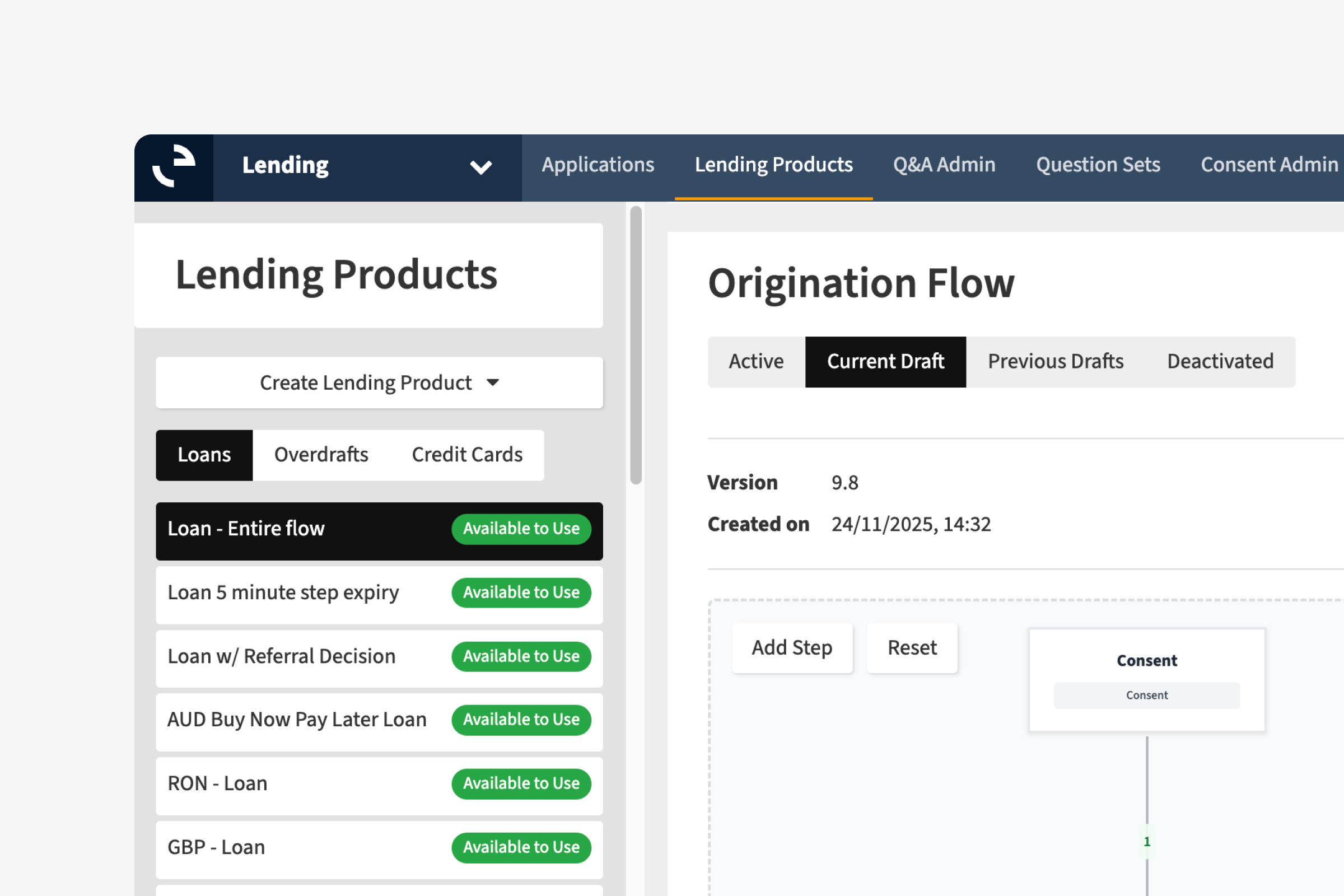
Task: Click the left panel vertical scrollbar
Action: coord(636,346)
